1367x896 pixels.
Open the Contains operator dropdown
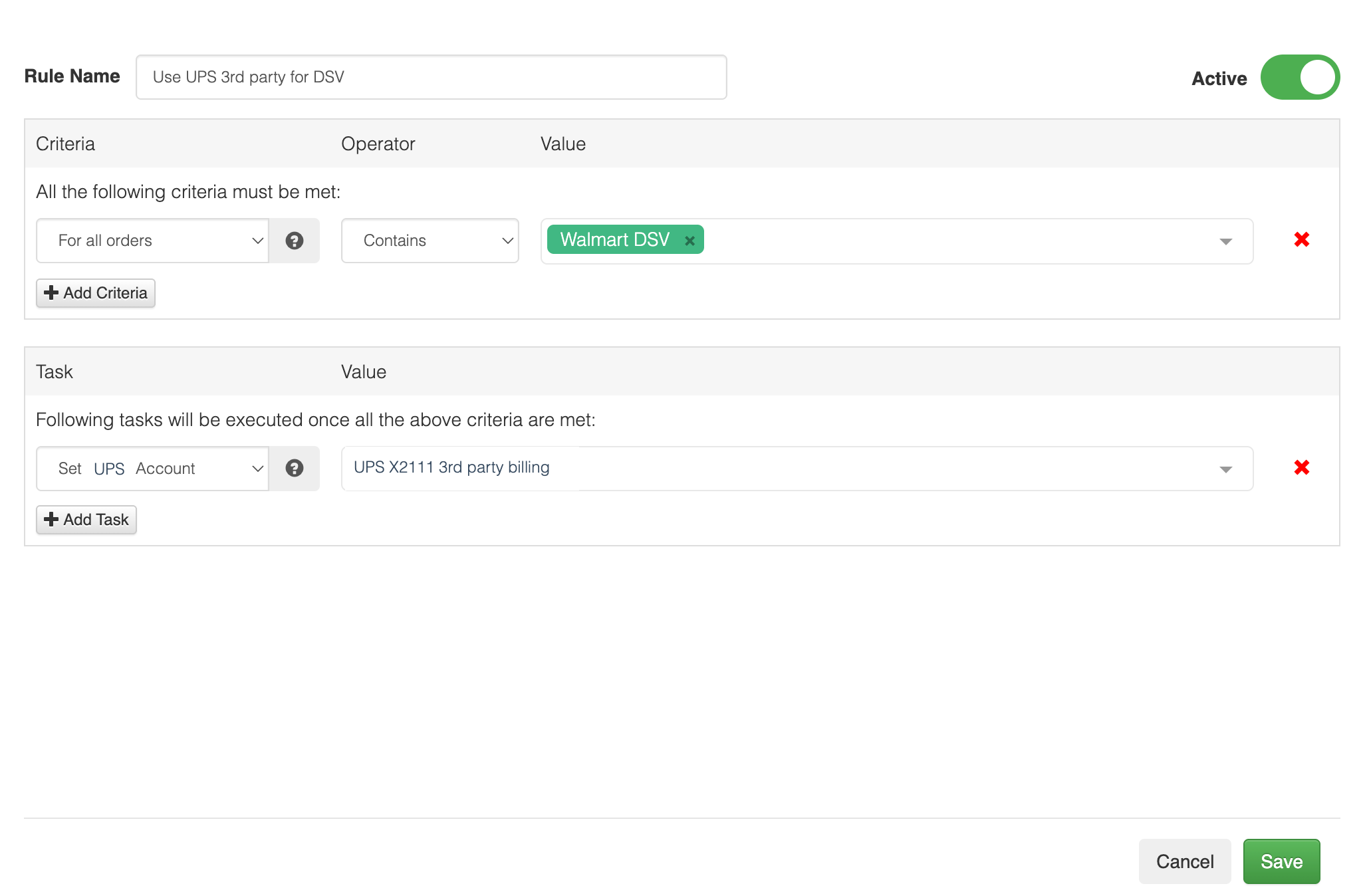pyautogui.click(x=430, y=241)
